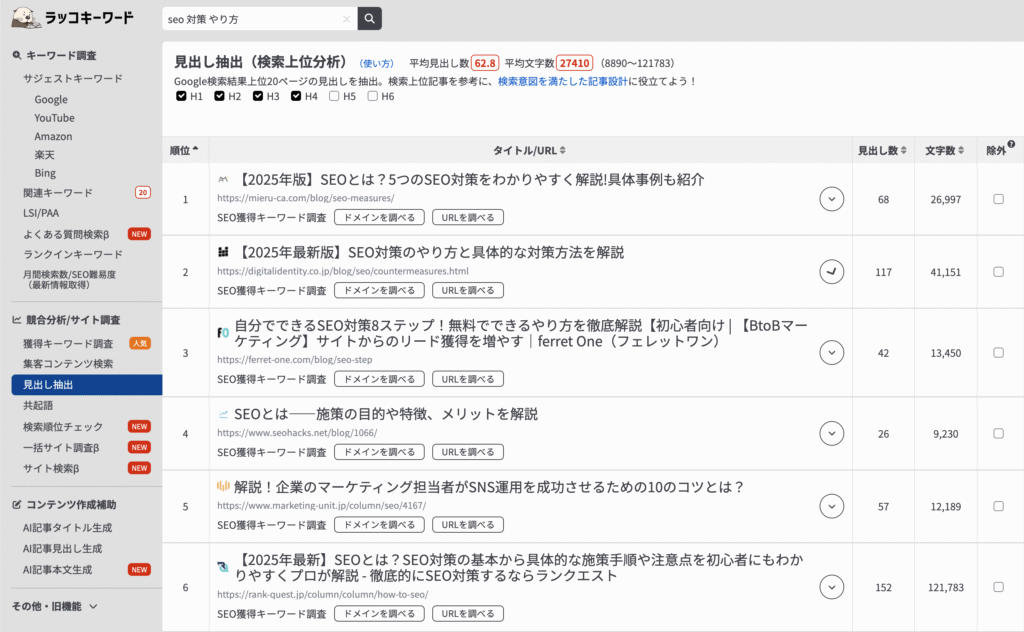Image resolution: width=1024 pixels, height=632 pixels.
Task: Click the sort arrow on 順位 column
Action: pos(195,150)
